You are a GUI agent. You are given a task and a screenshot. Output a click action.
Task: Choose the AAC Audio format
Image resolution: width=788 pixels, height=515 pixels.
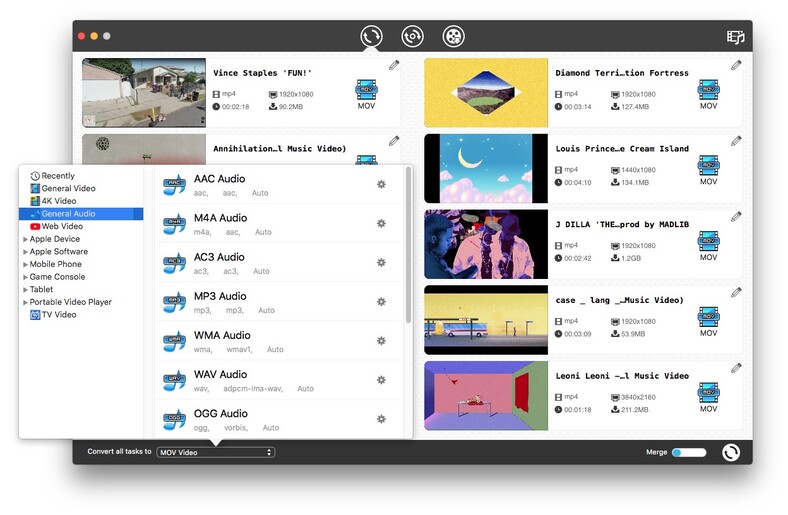point(279,184)
